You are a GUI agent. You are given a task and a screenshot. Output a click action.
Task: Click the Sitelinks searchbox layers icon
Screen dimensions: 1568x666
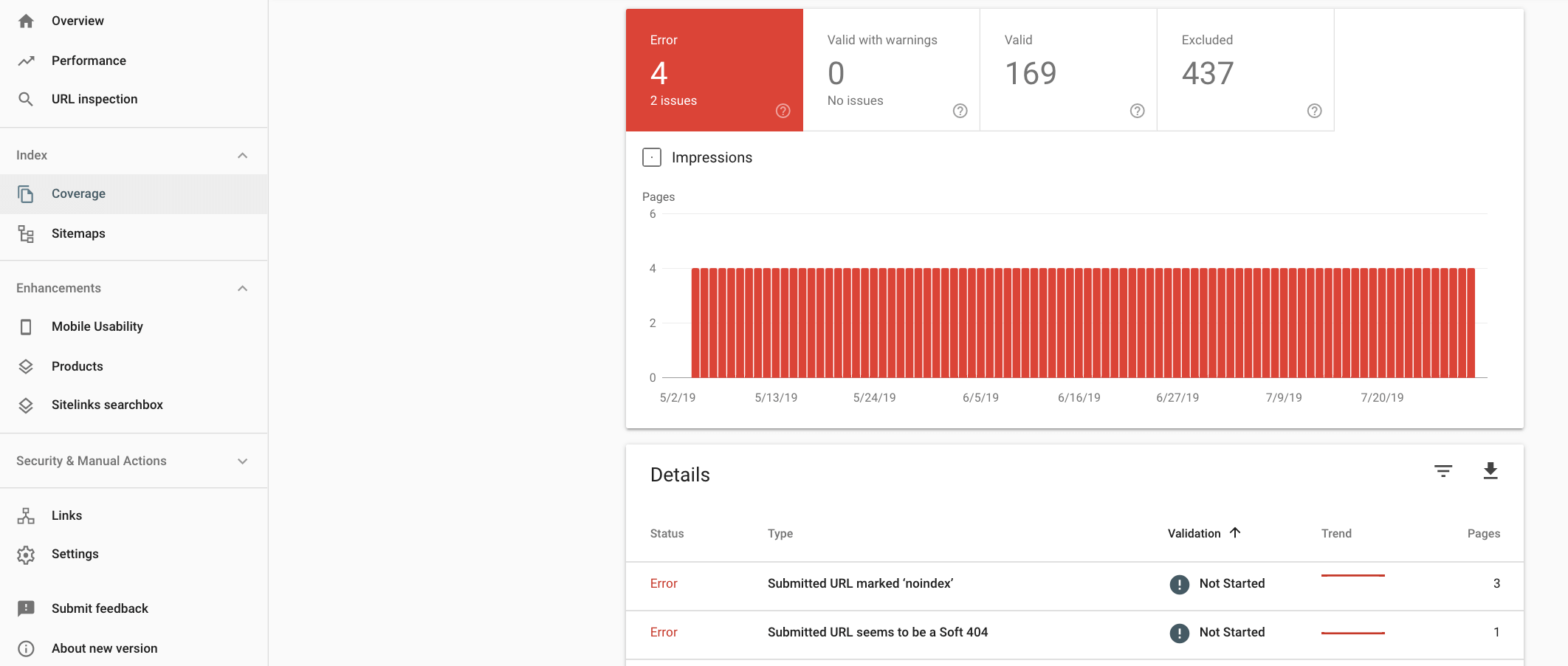26,405
